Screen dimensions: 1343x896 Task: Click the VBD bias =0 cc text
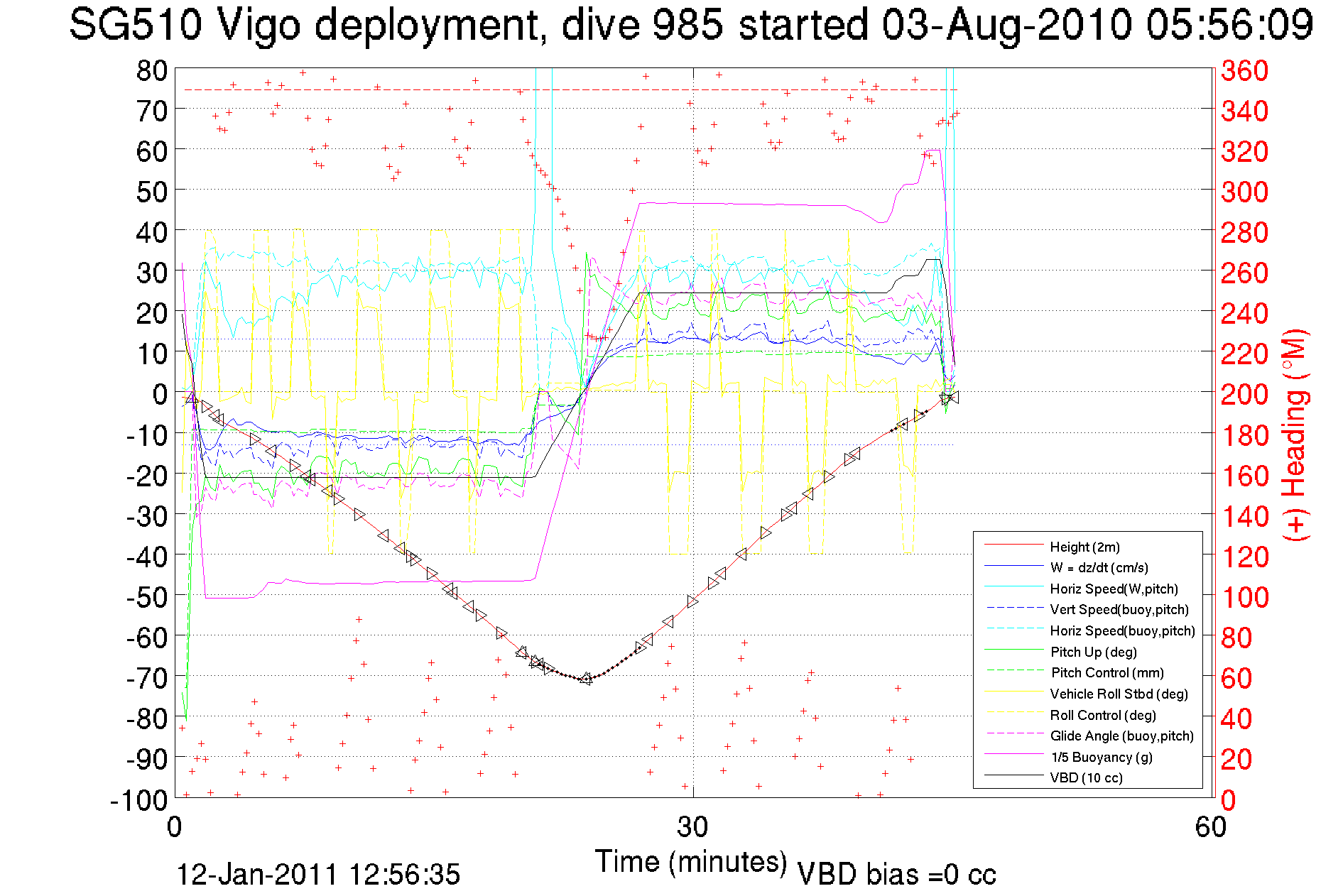pos(896,875)
